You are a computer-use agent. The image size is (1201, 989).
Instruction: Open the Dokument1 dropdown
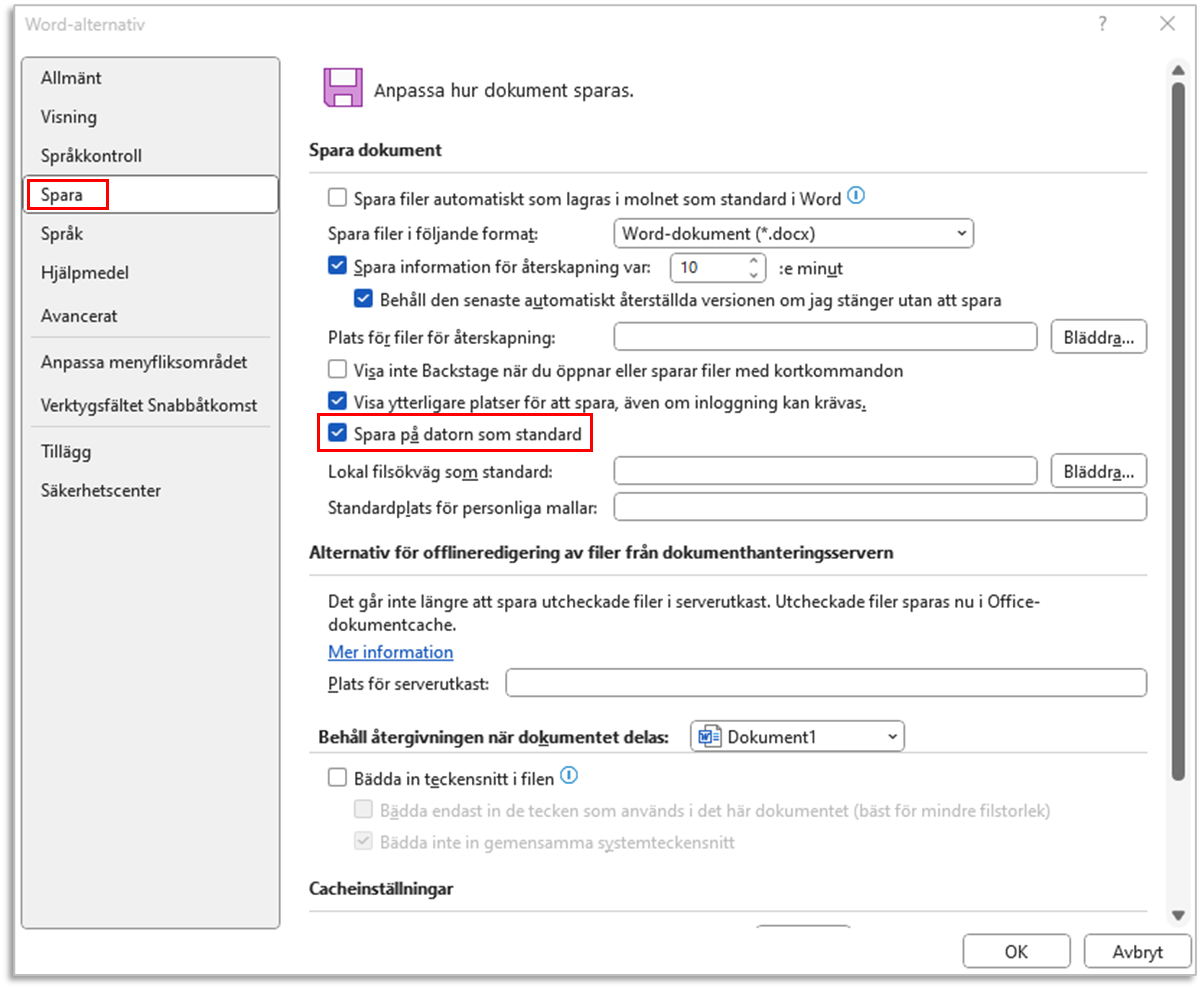pyautogui.click(x=797, y=737)
